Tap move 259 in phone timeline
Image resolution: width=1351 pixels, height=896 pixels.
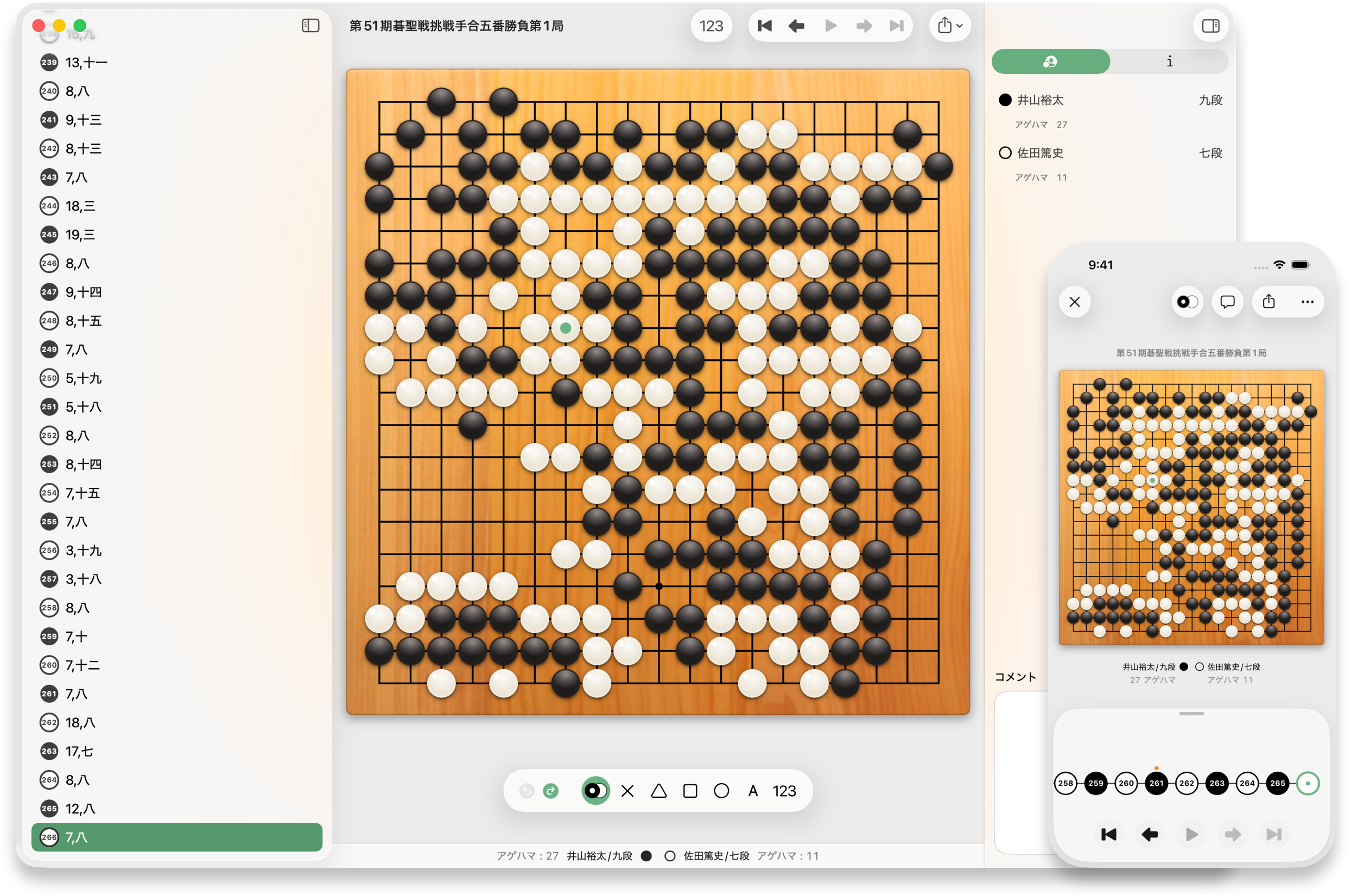1096,784
